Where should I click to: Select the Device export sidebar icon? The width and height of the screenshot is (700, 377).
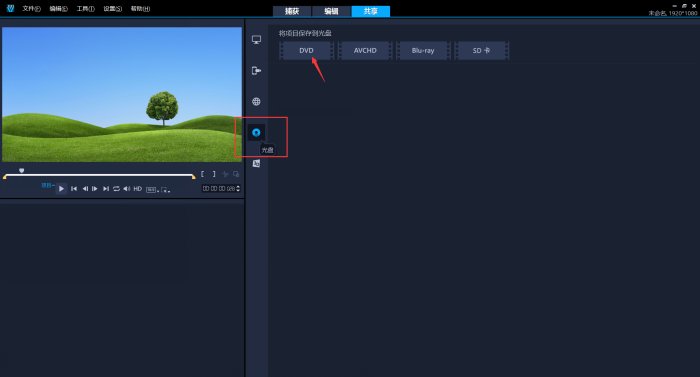[256, 71]
